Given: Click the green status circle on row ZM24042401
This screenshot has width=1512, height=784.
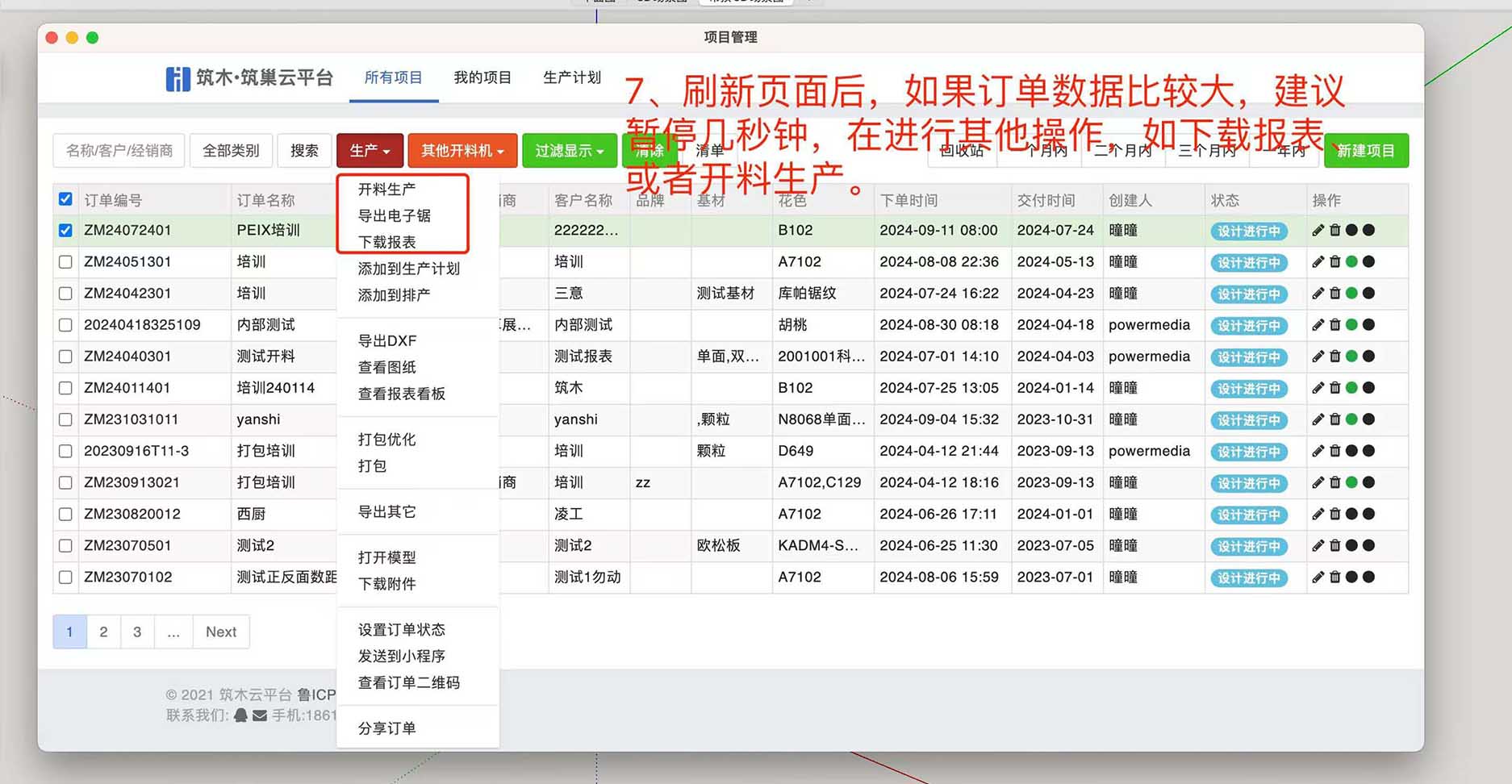Looking at the screenshot, I should pos(1353,294).
